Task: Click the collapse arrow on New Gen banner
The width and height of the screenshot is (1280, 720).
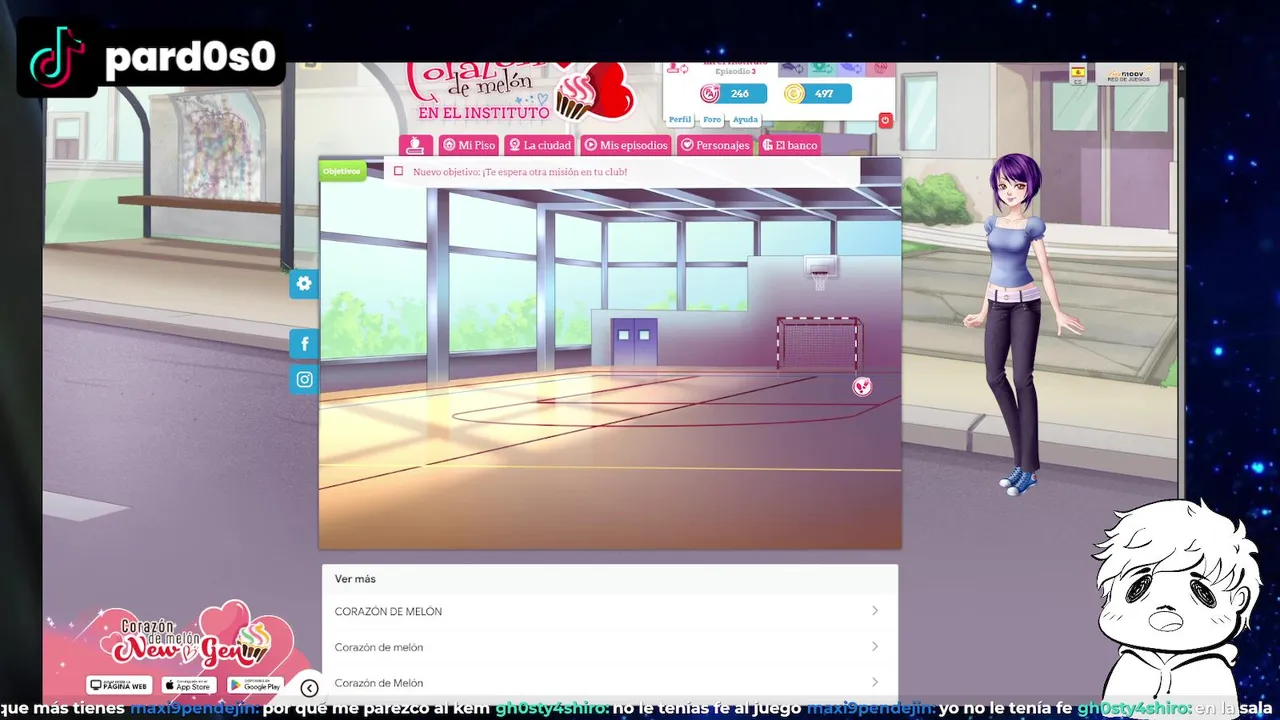Action: tap(309, 688)
